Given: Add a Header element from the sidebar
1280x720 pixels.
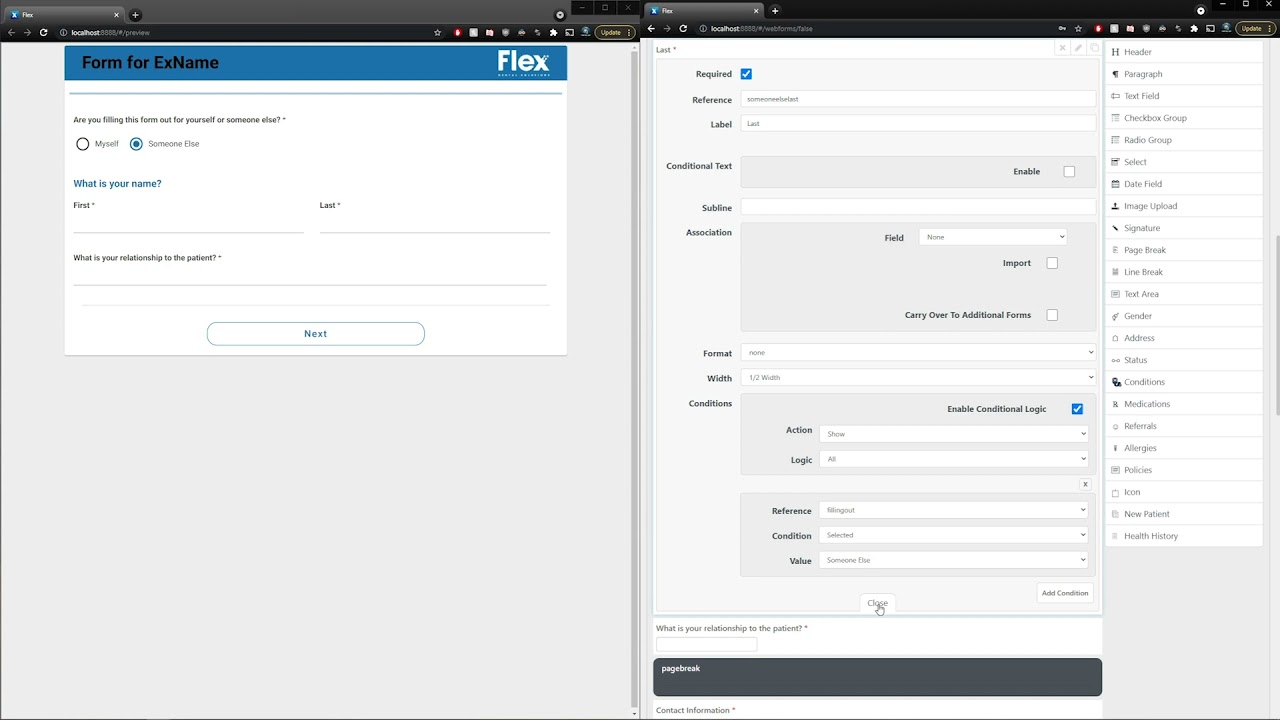Looking at the screenshot, I should pos(1185,52).
